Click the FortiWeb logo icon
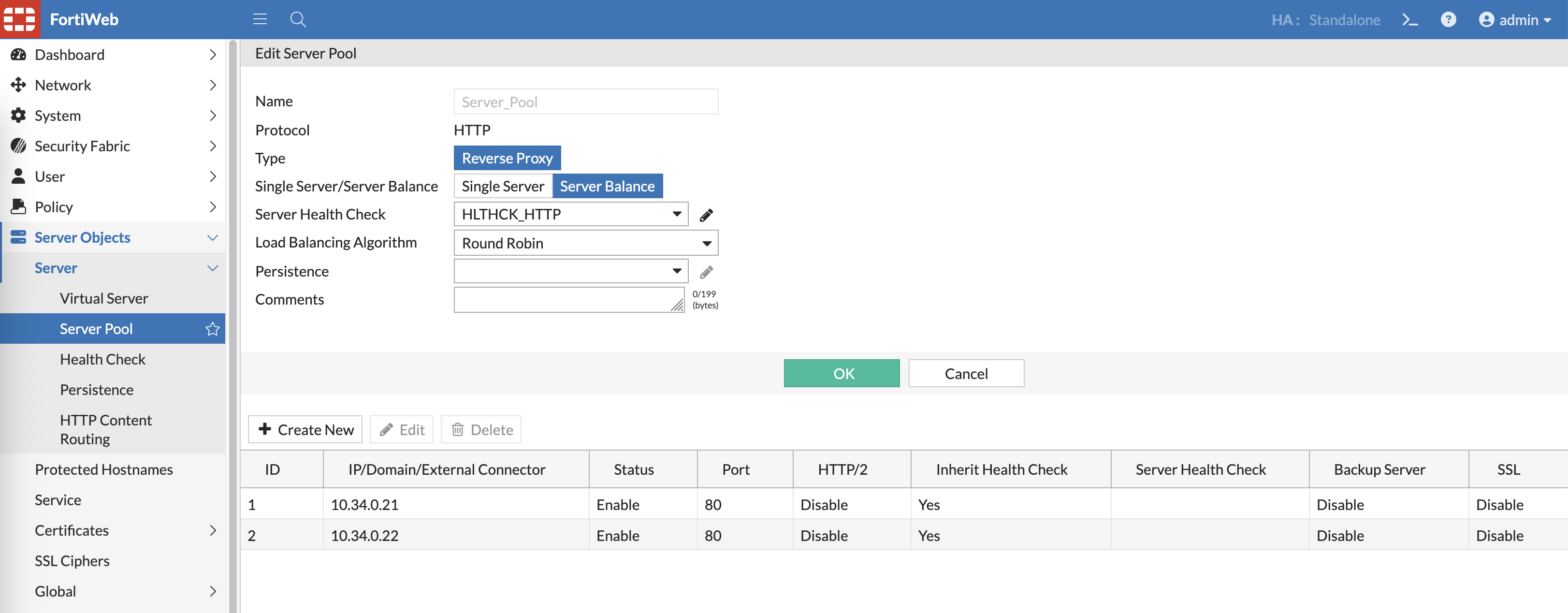The width and height of the screenshot is (1568, 613). (20, 19)
